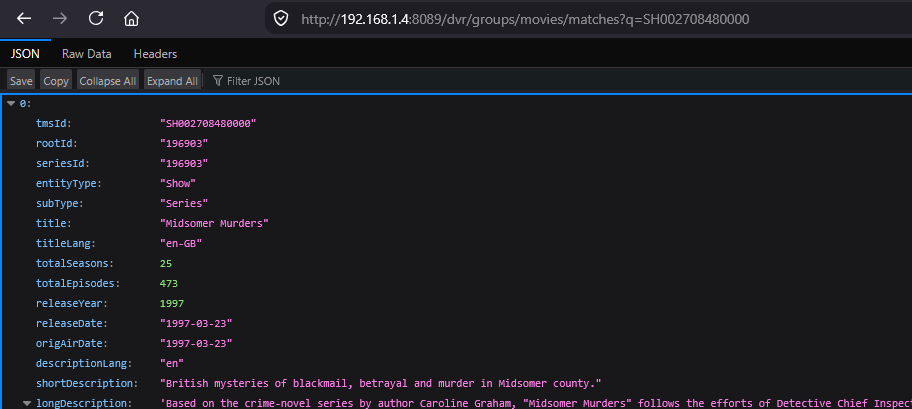Select the text "Based on the crime-novel series..."
The height and width of the screenshot is (409, 912).
coord(536,403)
